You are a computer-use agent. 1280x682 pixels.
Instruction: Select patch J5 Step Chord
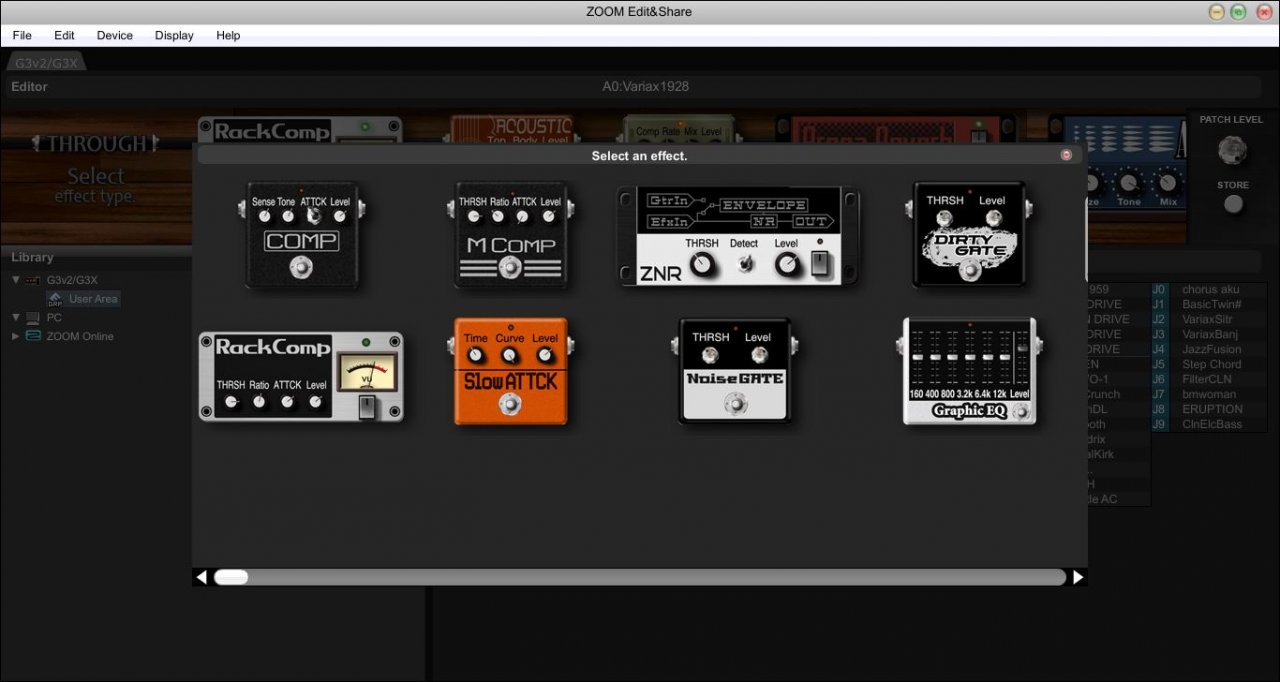click(x=1210, y=364)
